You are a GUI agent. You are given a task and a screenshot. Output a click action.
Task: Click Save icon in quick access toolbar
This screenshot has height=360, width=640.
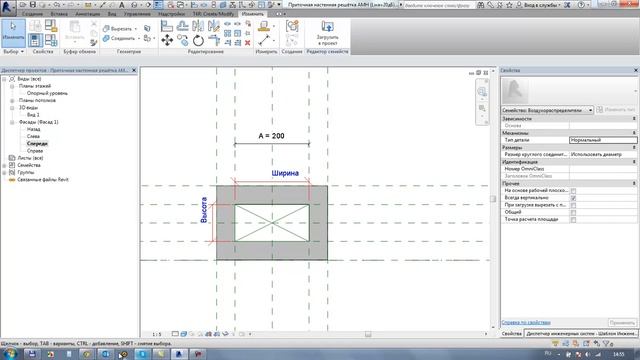33,5
